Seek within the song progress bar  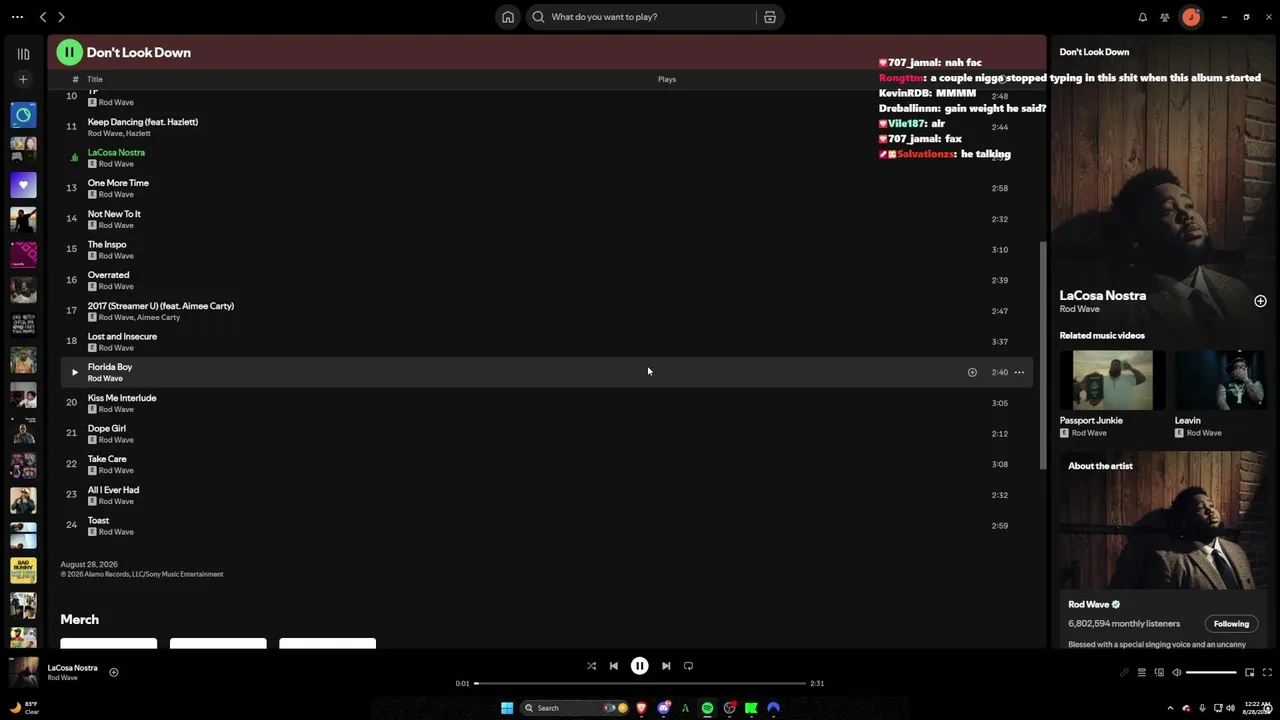640,683
